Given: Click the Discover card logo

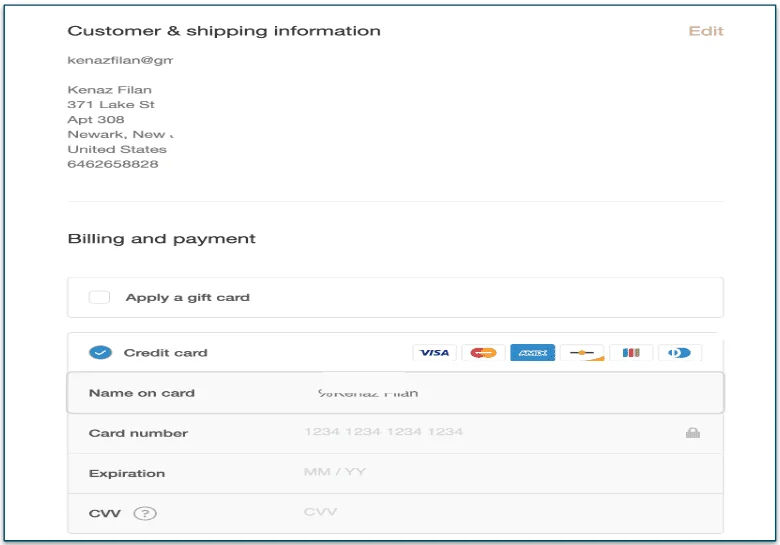Looking at the screenshot, I should 581,353.
